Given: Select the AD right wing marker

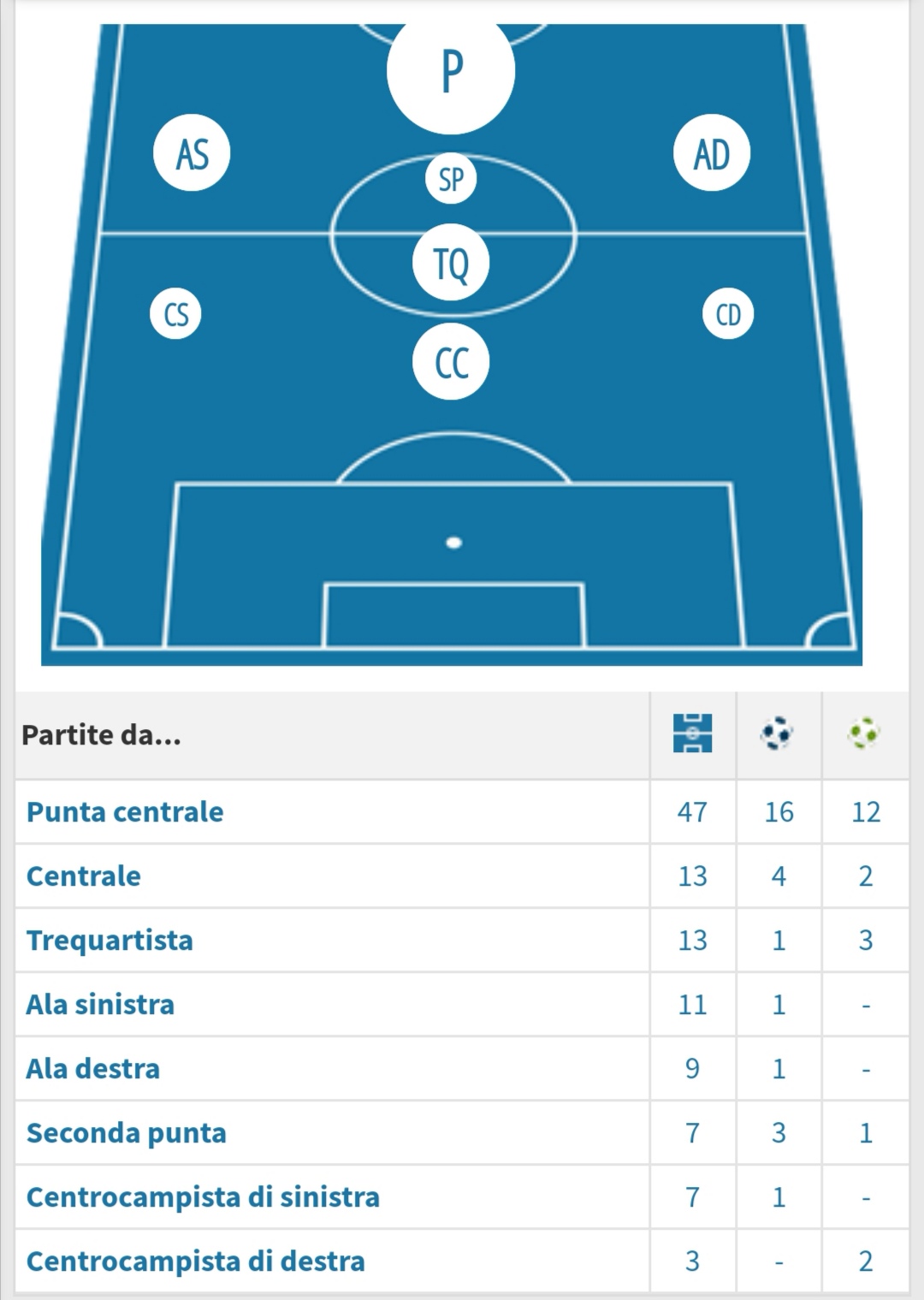Looking at the screenshot, I should click(712, 153).
